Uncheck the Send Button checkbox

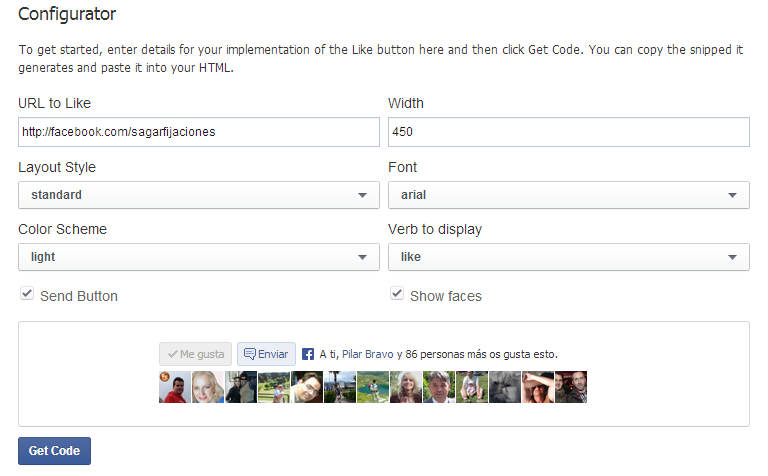tap(27, 294)
